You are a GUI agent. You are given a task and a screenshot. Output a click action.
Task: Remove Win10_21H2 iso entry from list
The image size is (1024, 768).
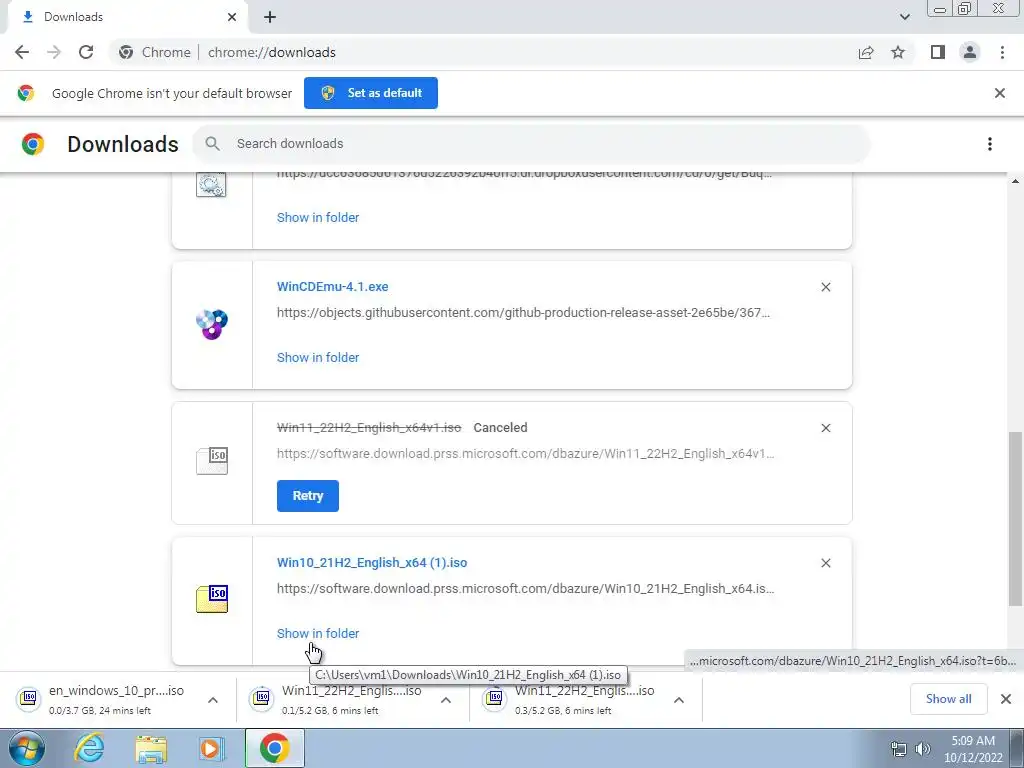825,563
